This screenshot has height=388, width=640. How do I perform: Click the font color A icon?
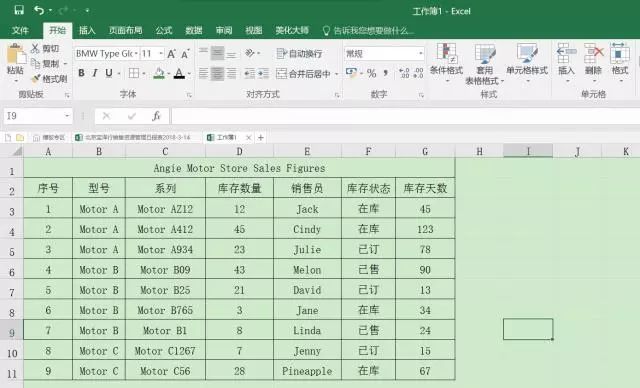pyautogui.click(x=179, y=73)
